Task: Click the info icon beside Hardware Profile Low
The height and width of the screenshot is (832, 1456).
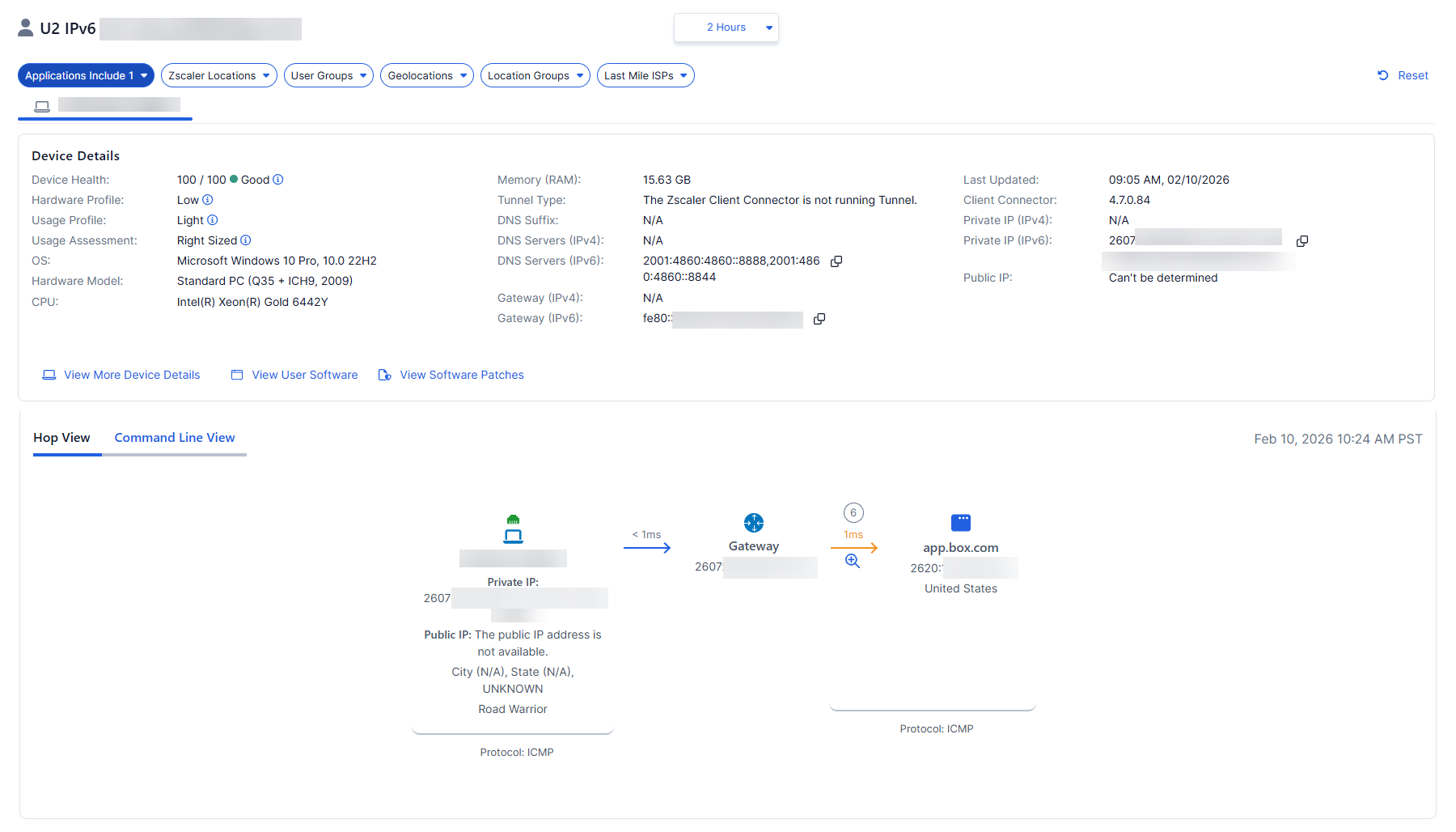Action: pyautogui.click(x=208, y=200)
